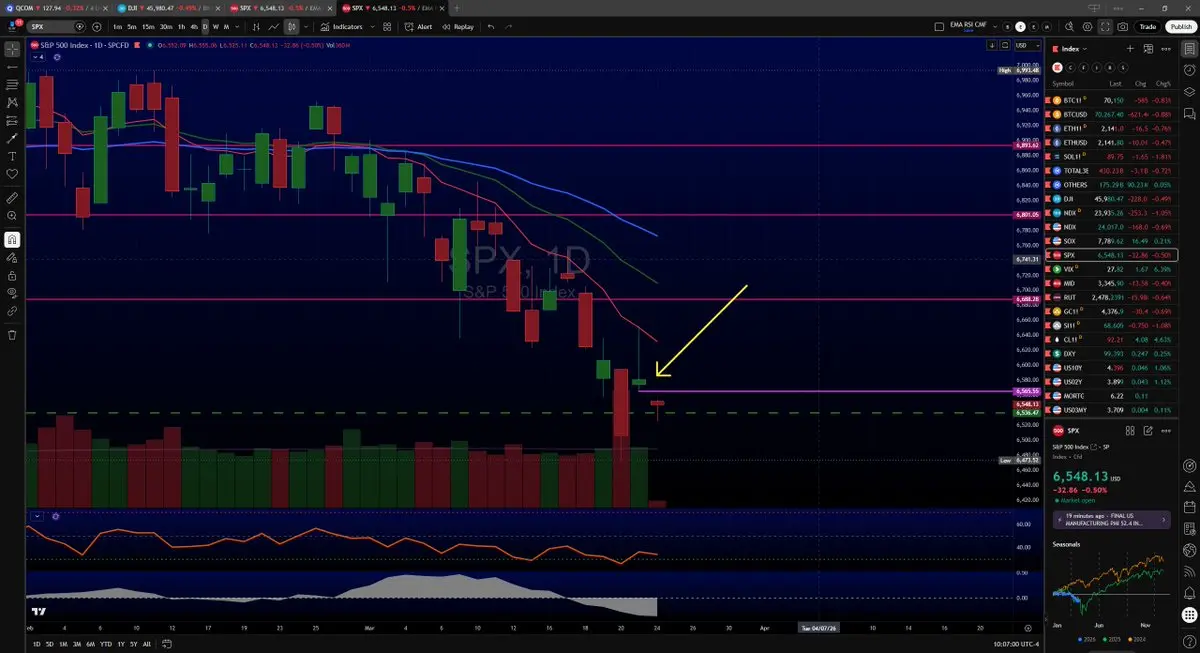Select the measure ruler tool
The width and height of the screenshot is (1200, 653).
click(x=12, y=198)
